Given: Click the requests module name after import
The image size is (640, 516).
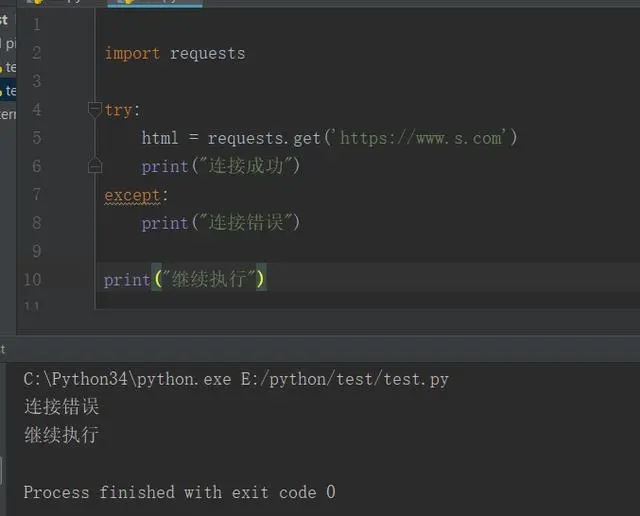Looking at the screenshot, I should pos(207,53).
